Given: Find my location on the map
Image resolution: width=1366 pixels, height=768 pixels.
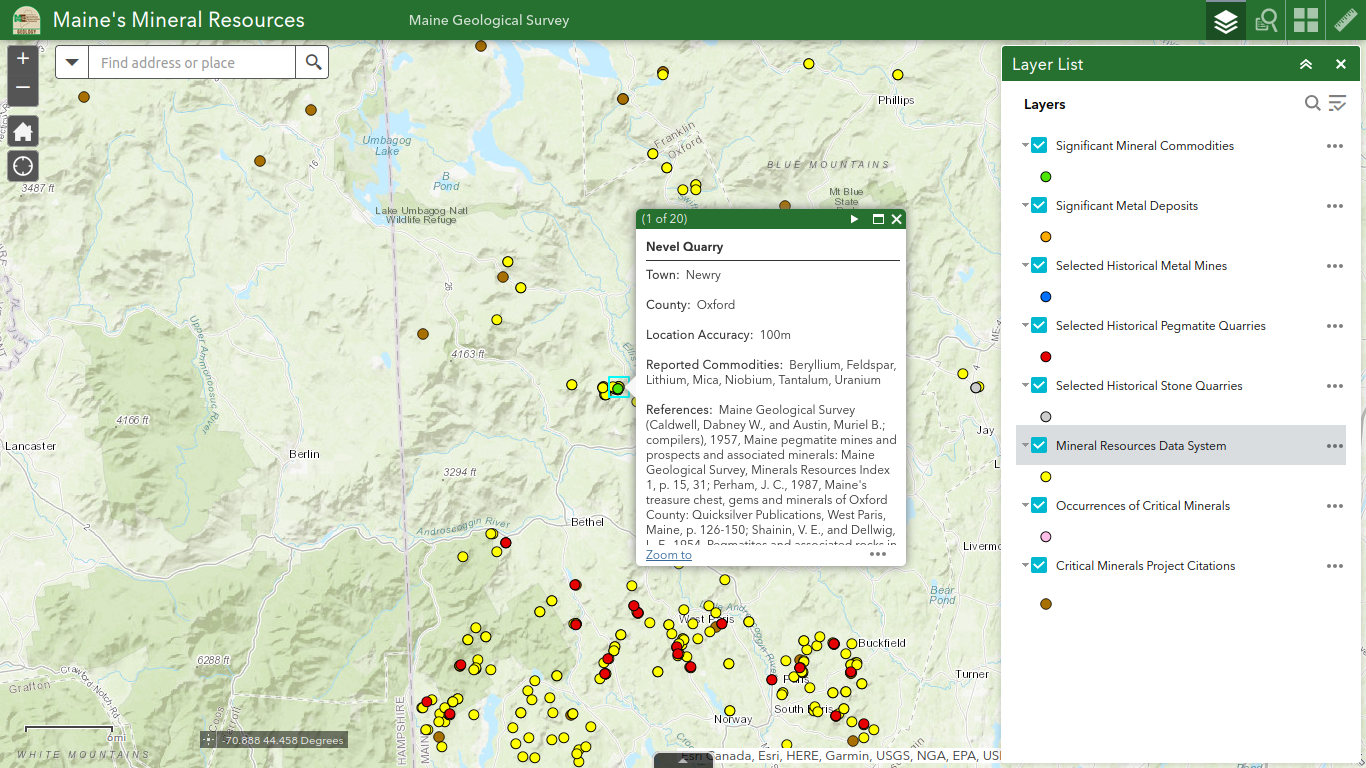Looking at the screenshot, I should (23, 166).
